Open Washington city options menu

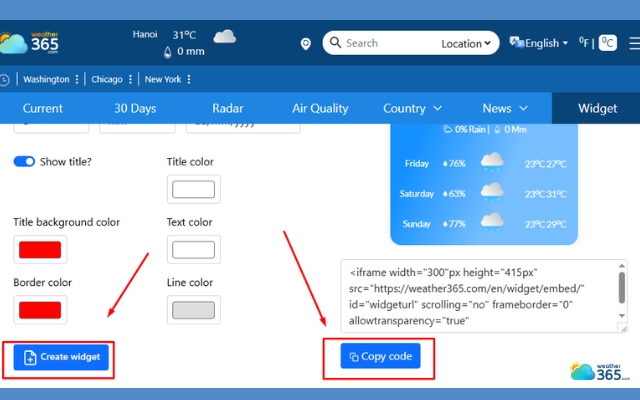77,80
